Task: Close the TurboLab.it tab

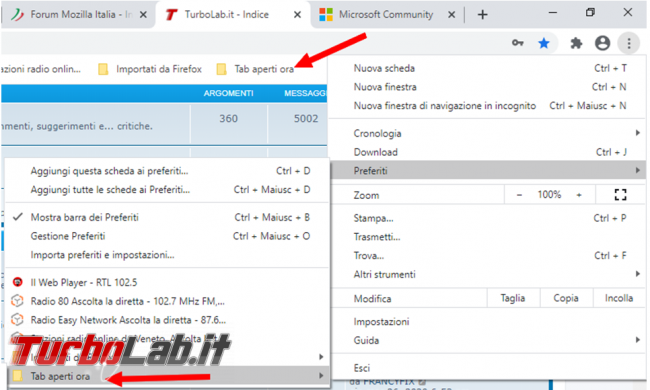Action: pos(297,15)
